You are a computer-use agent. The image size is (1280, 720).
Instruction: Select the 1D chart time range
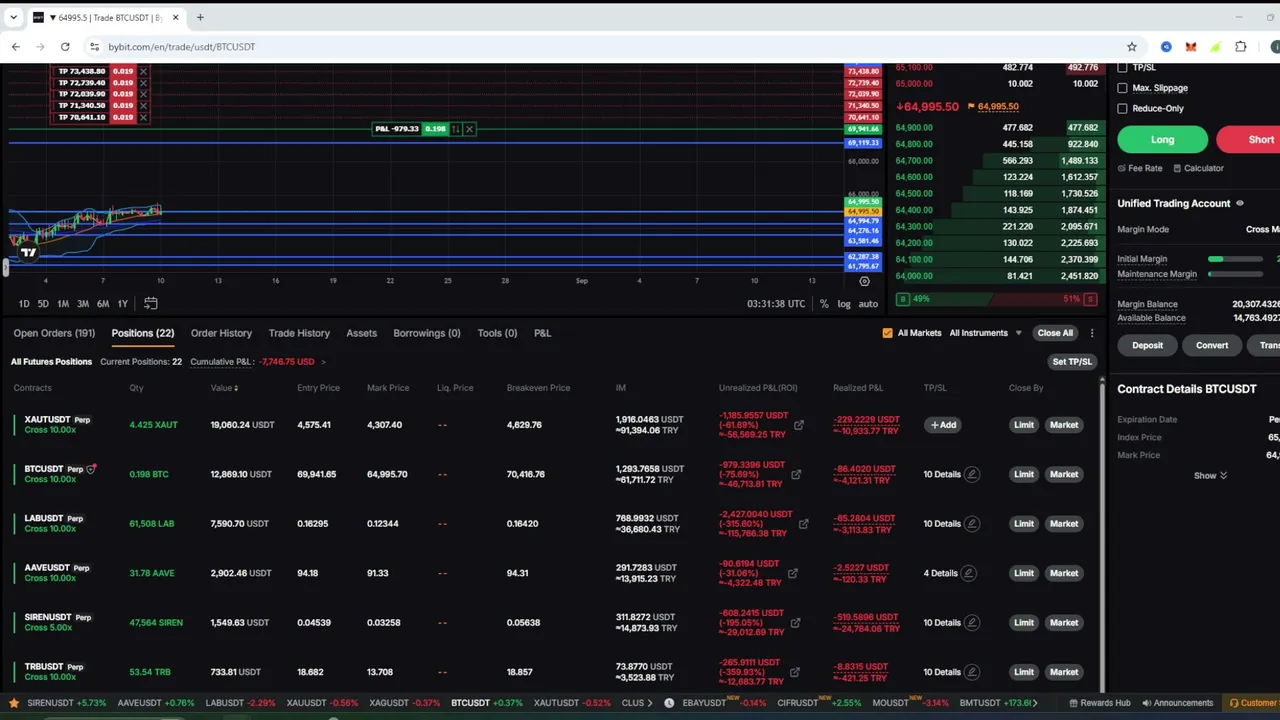pyautogui.click(x=24, y=304)
